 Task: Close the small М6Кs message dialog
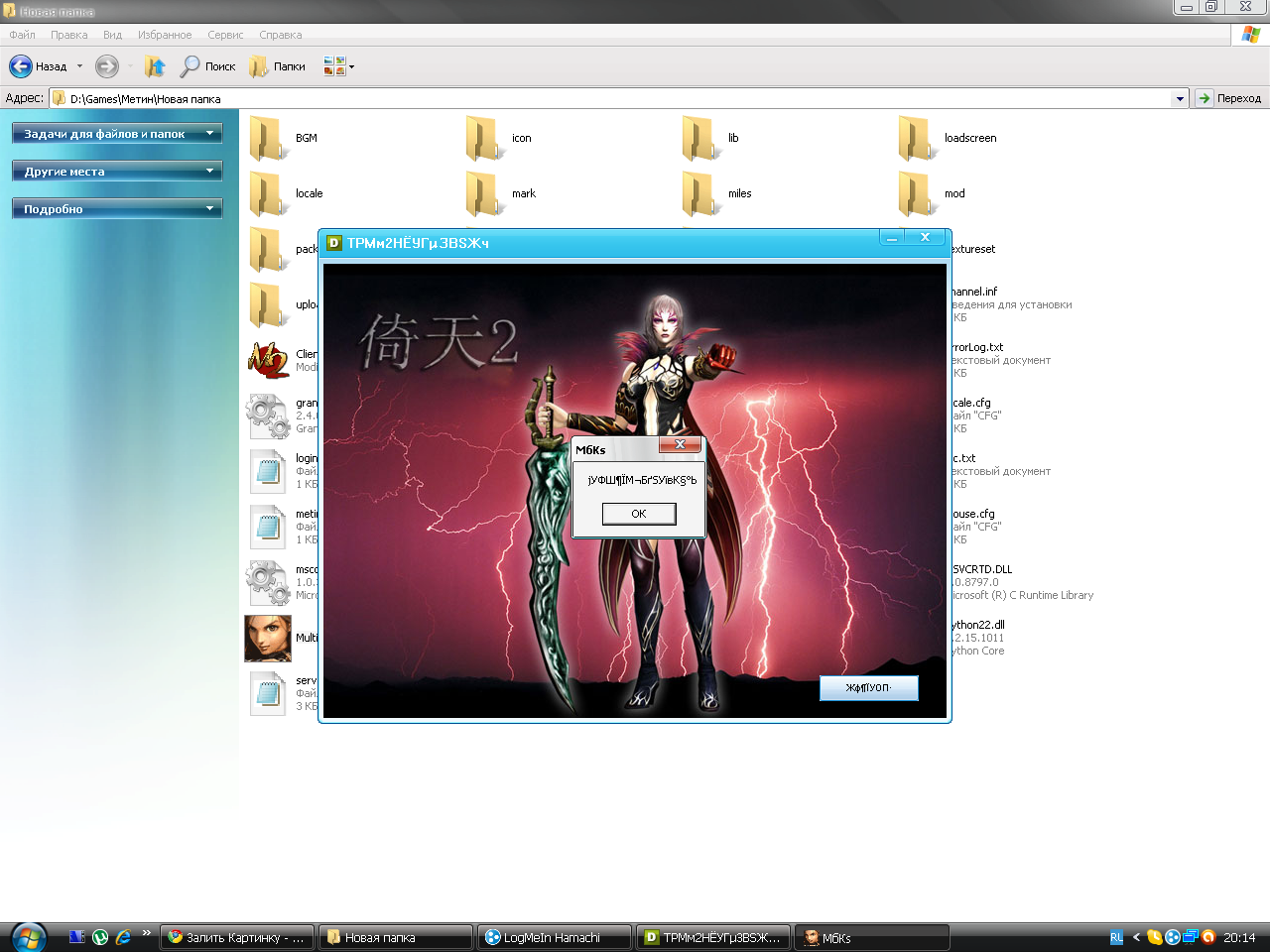click(680, 444)
